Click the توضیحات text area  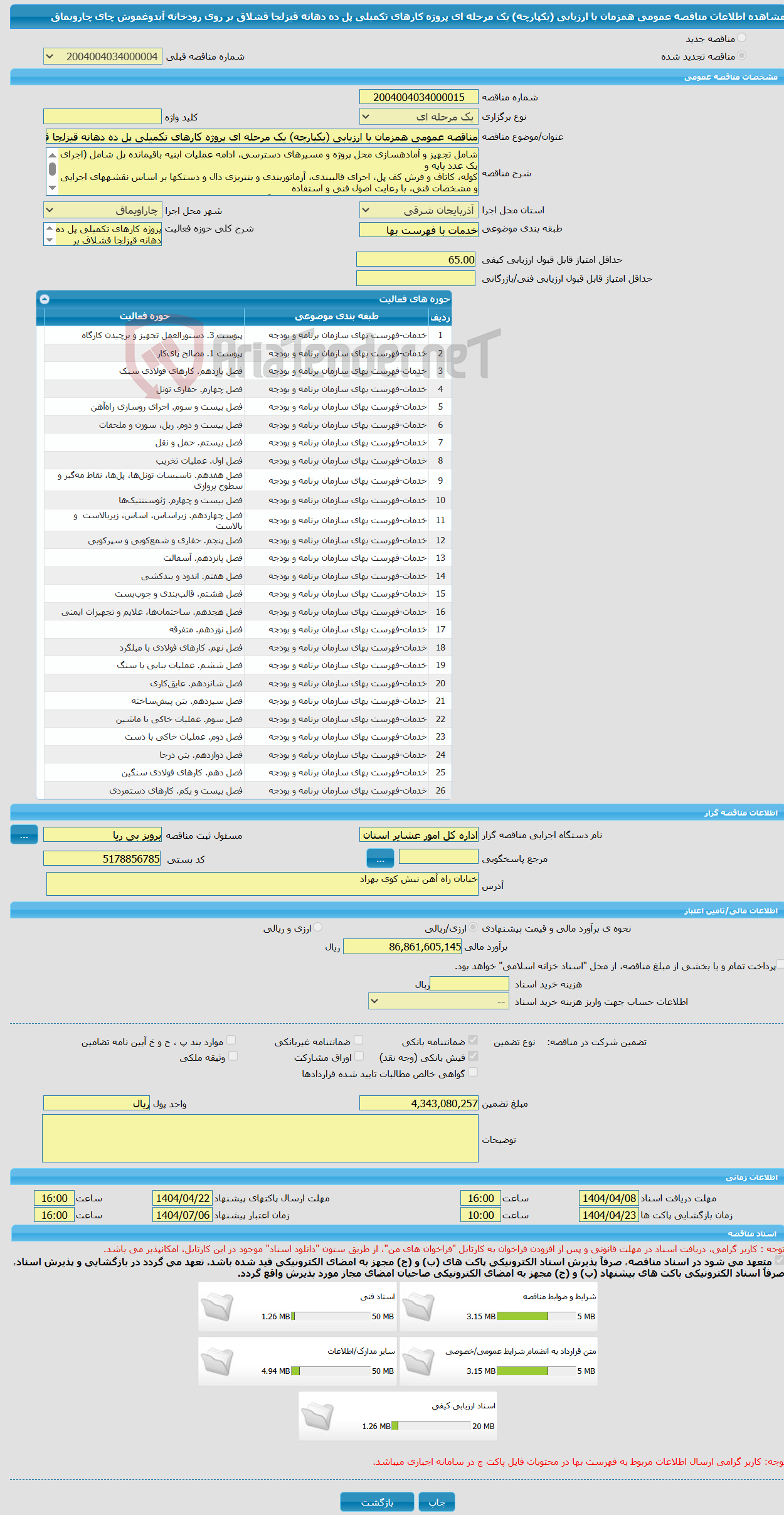(260, 1138)
